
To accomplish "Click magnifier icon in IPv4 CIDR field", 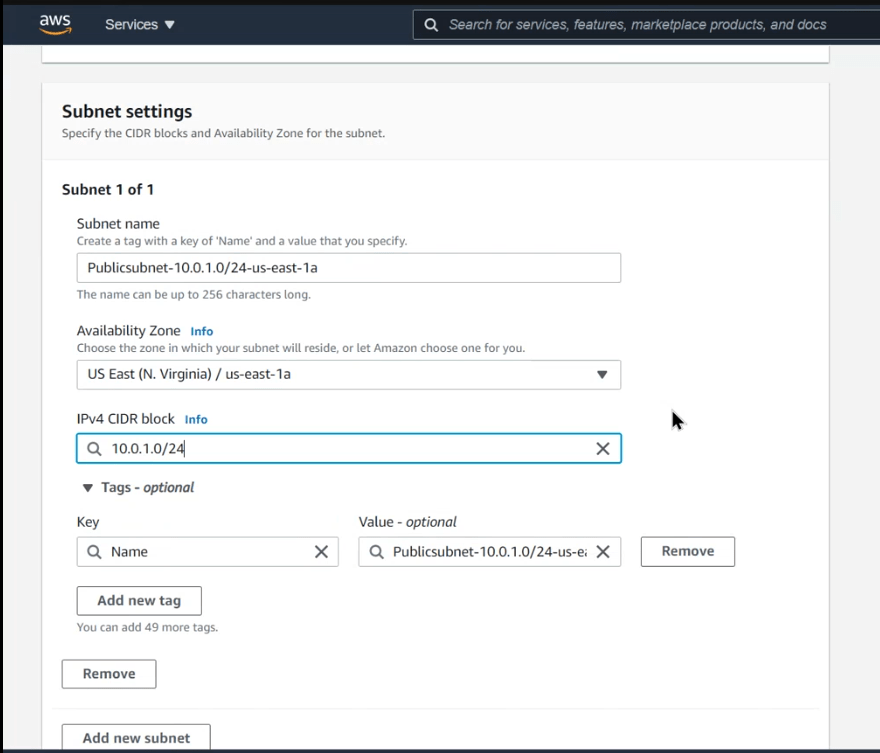I will click(94, 449).
